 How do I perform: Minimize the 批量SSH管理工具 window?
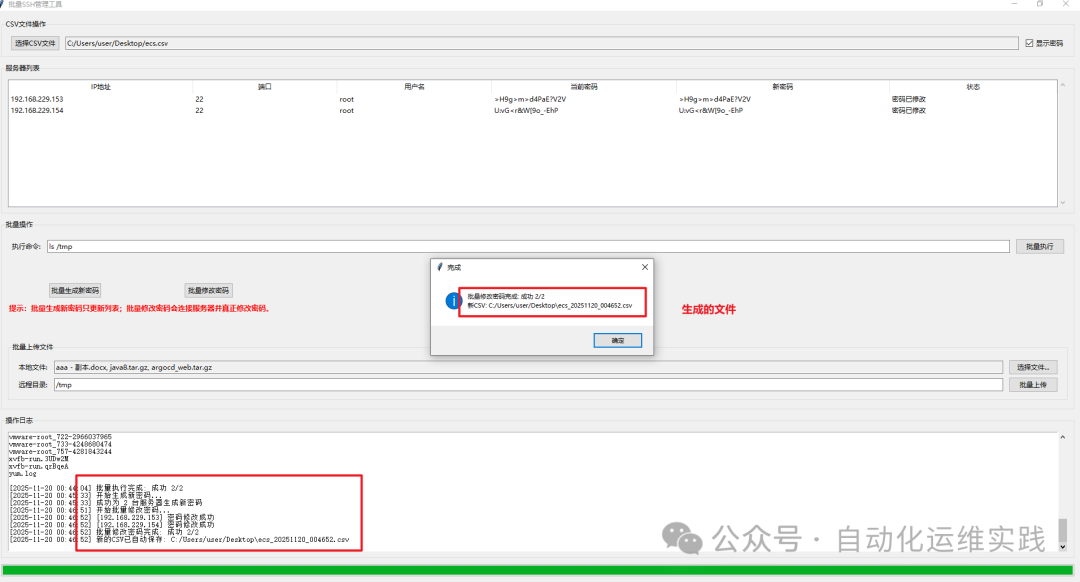(1014, 4)
